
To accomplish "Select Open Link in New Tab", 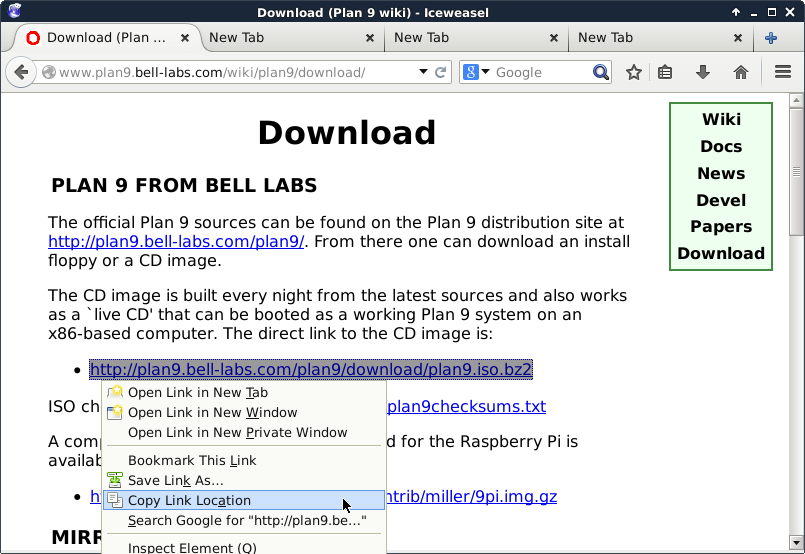I will click(197, 393).
